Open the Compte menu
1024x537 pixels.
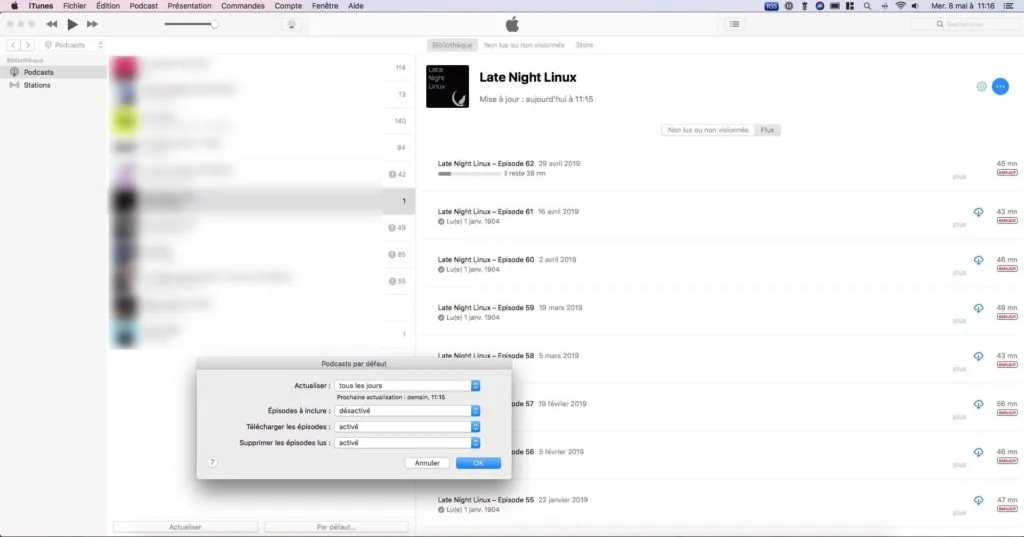288,6
